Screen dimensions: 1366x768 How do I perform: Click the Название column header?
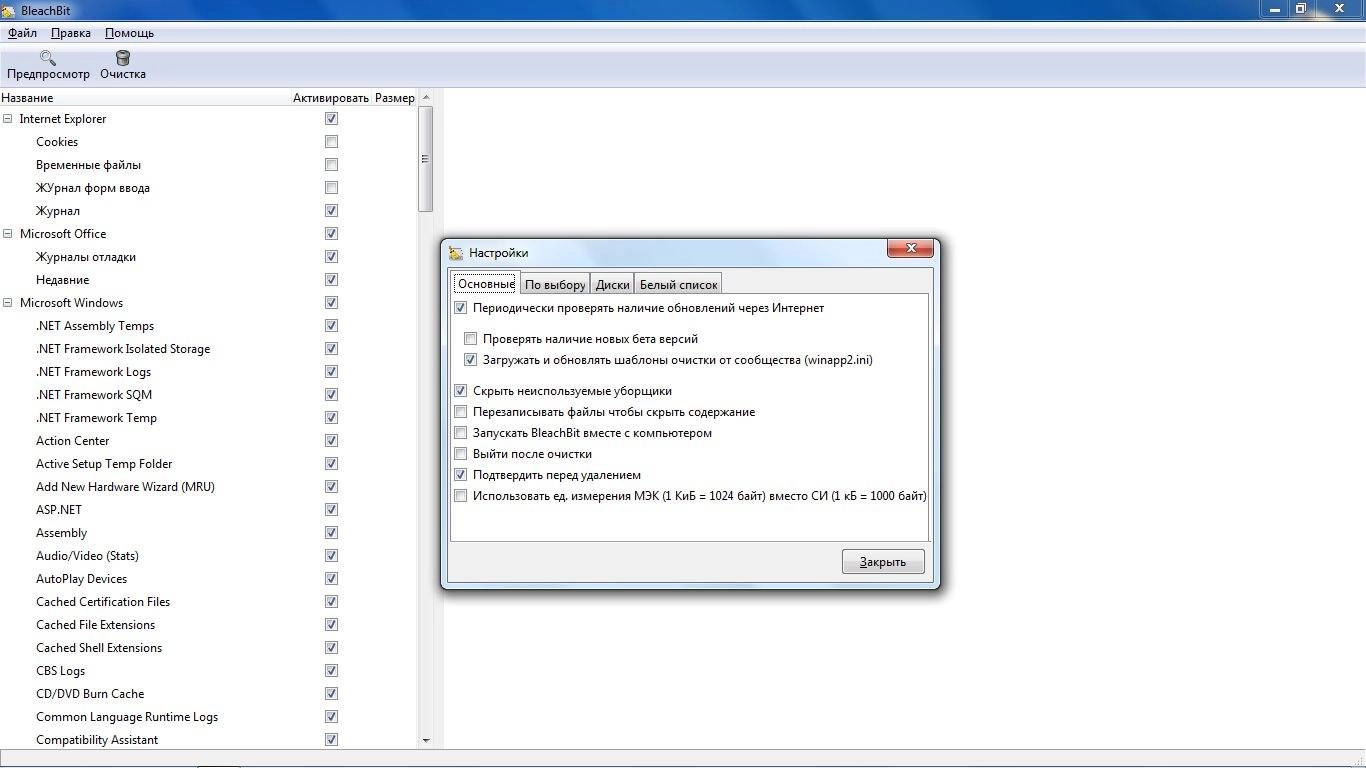click(27, 98)
